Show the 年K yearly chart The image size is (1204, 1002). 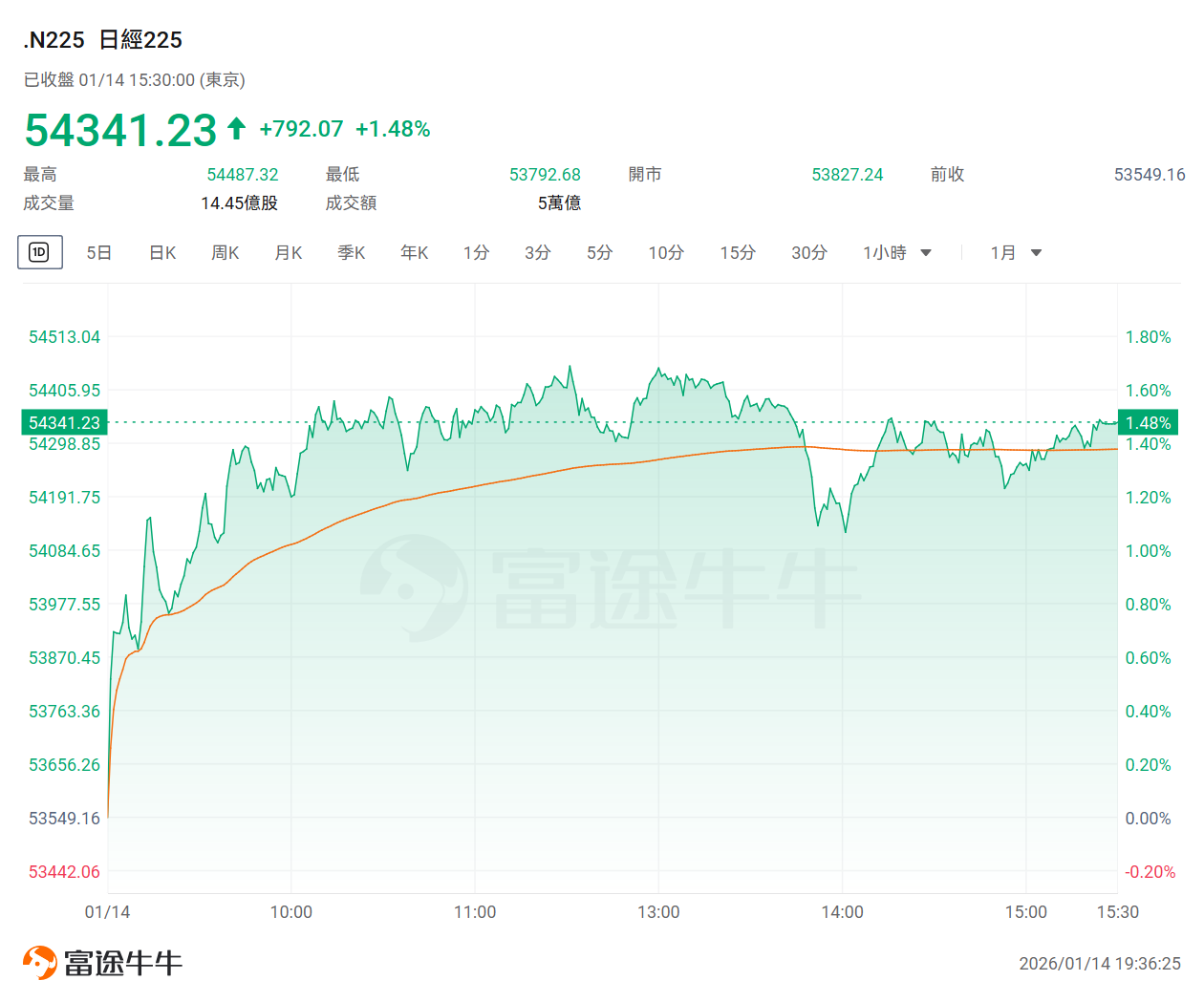[x=415, y=253]
